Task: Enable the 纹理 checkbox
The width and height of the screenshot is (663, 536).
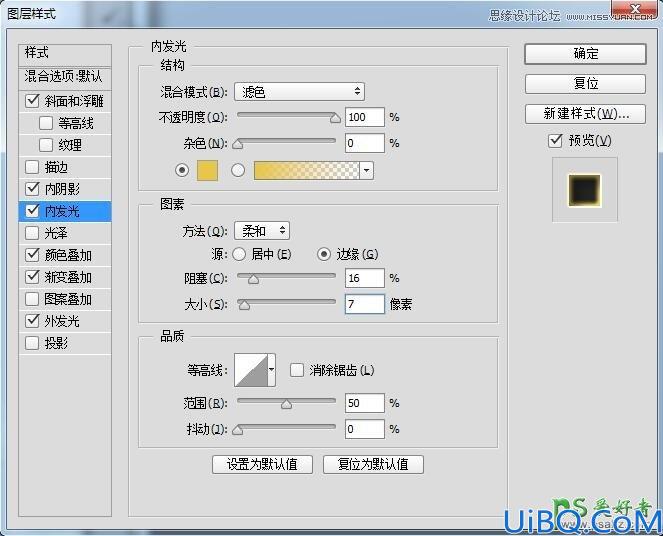Action: coord(46,145)
